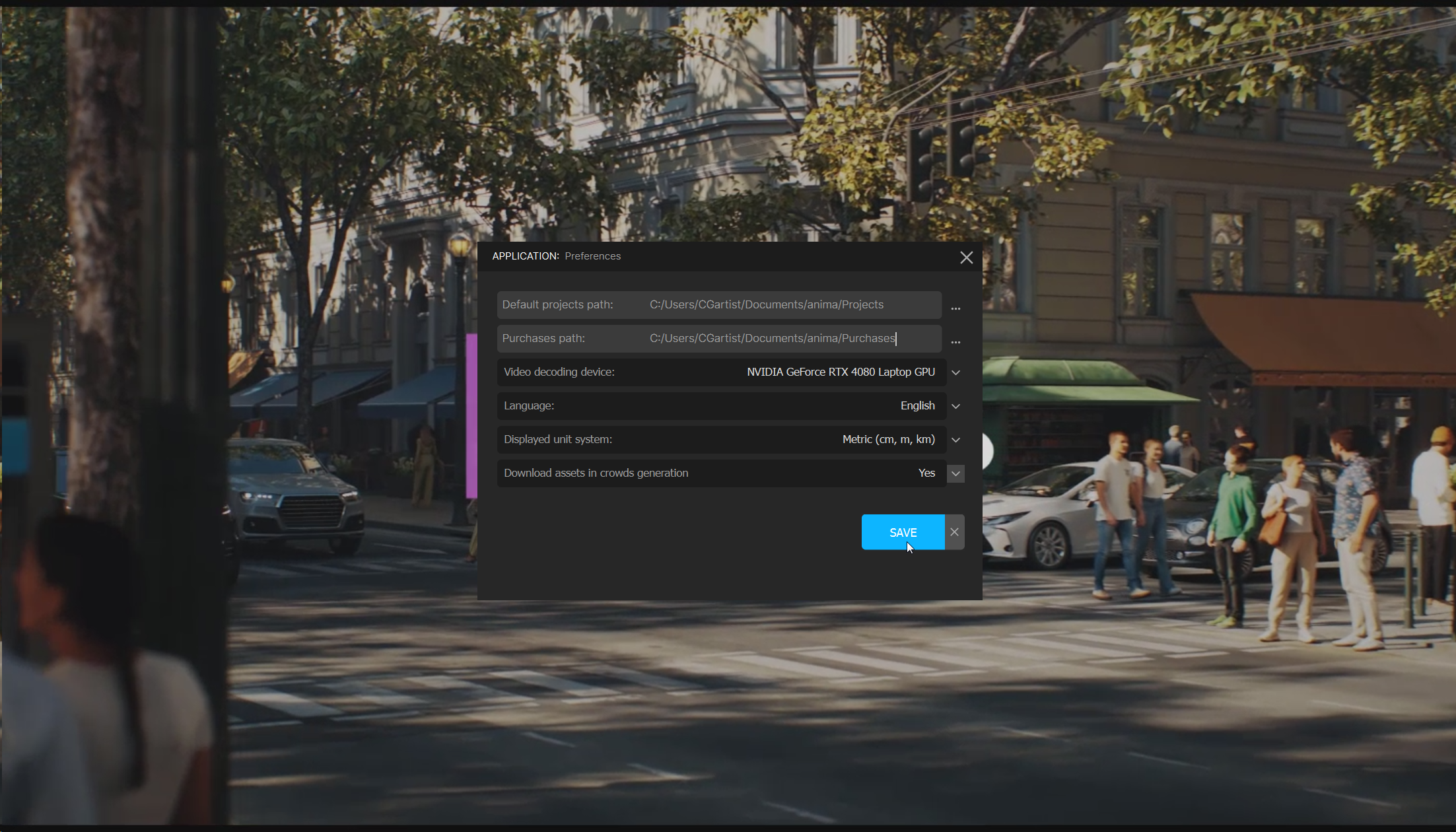Screen dimensions: 1456x832
Task: Select the Metric unit system value
Action: pos(888,439)
